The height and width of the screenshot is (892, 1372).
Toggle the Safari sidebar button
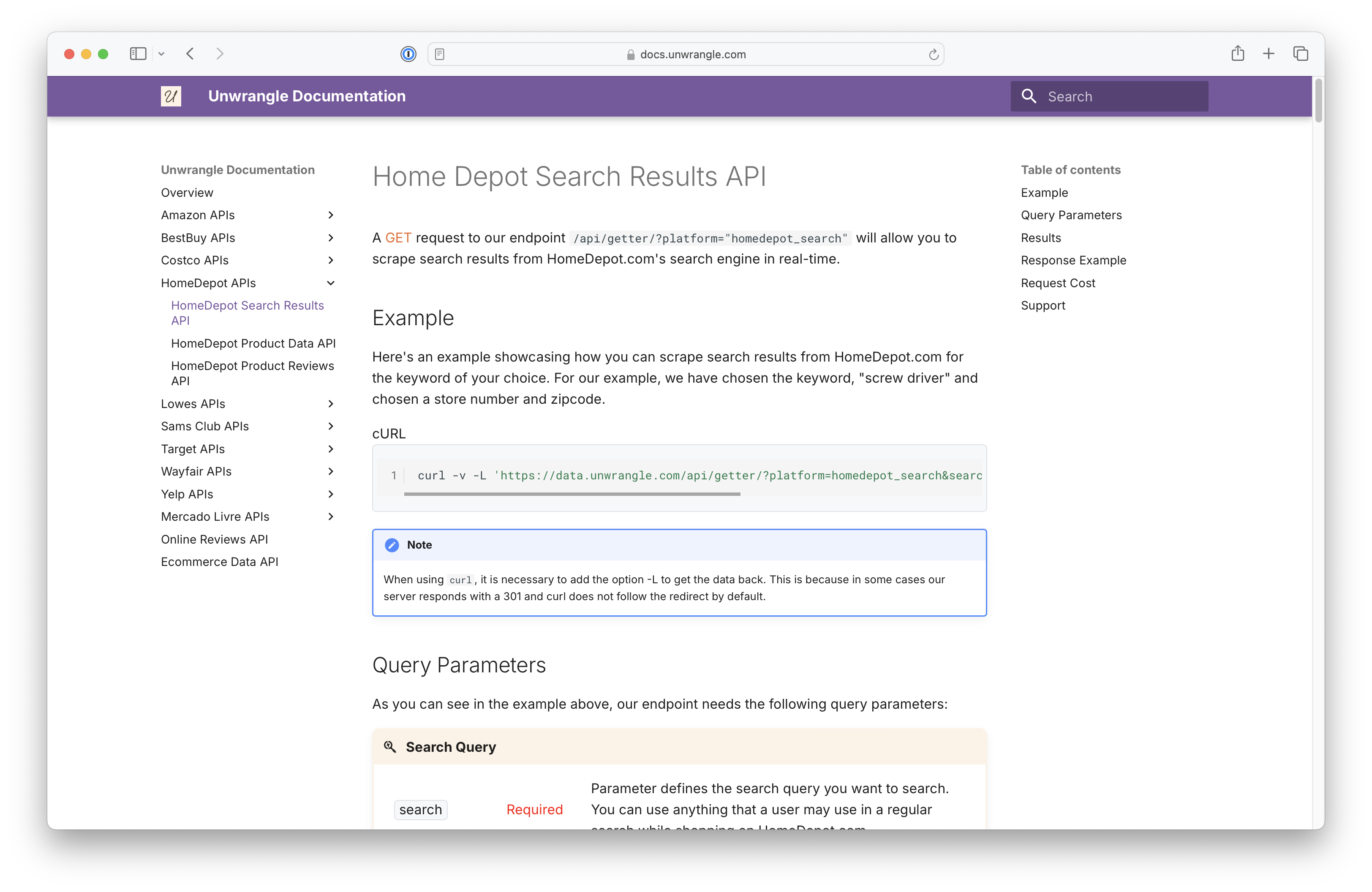(138, 54)
